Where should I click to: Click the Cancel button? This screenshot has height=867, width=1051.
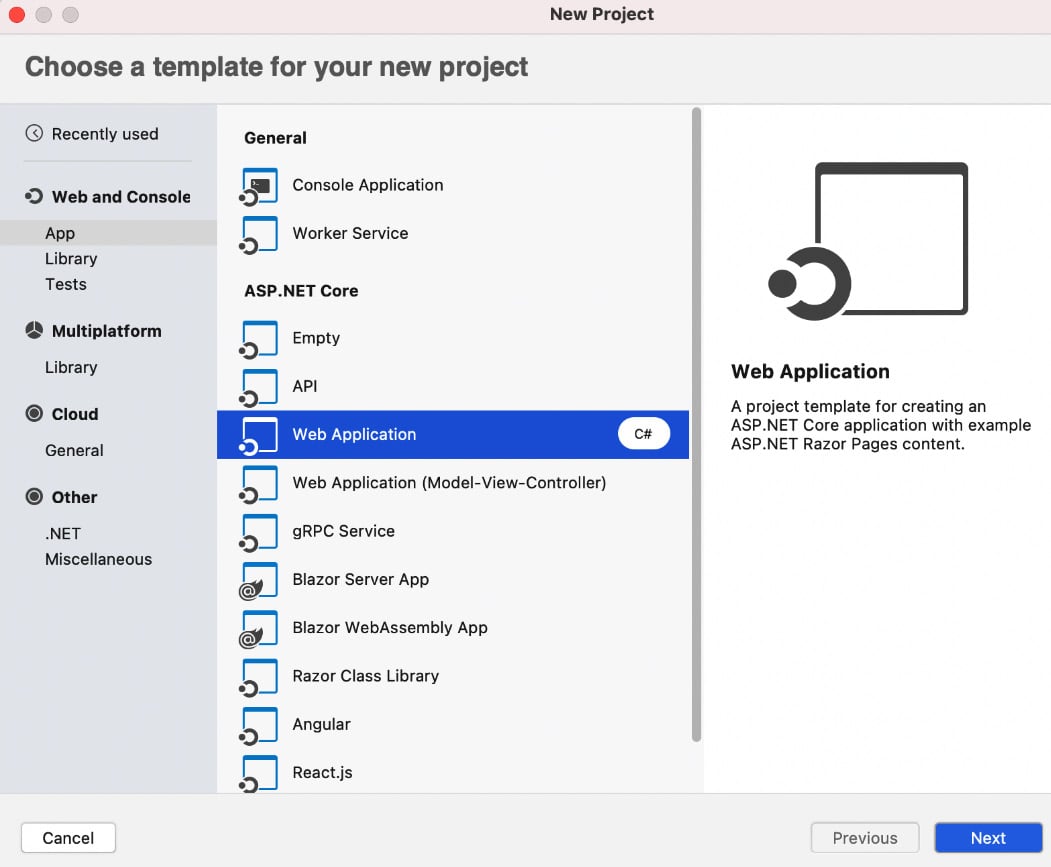pyautogui.click(x=68, y=837)
